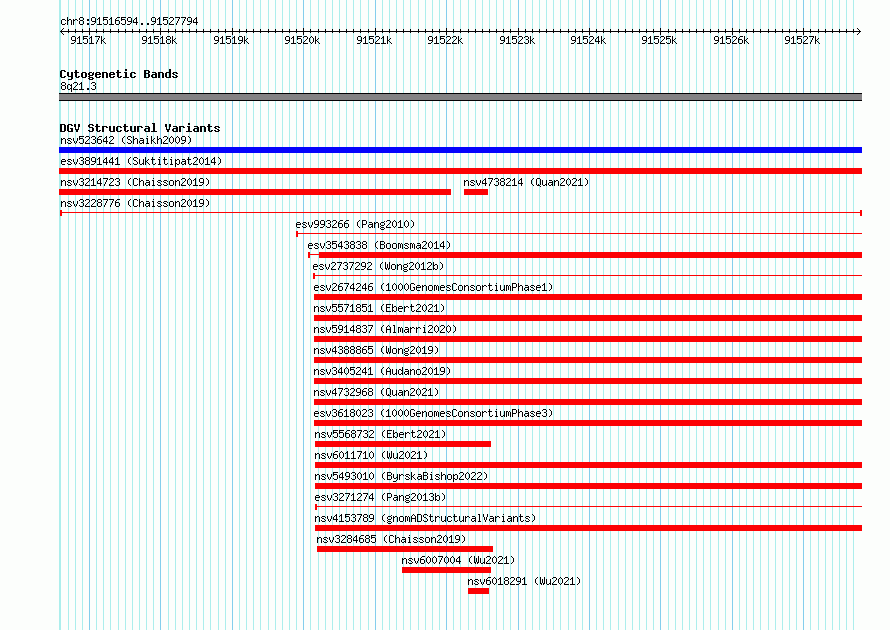Select the nsv523642 (Shaikh2009) label
The width and height of the screenshot is (890, 630).
coord(126,140)
